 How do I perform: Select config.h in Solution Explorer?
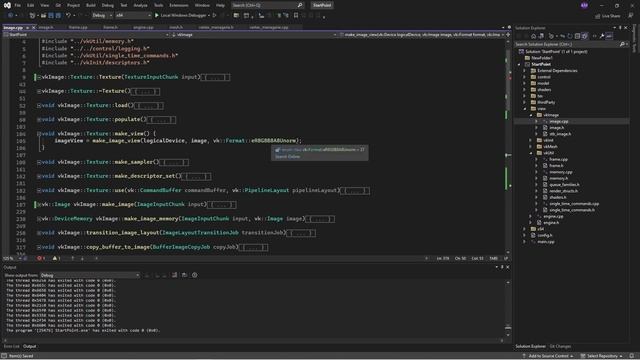tap(544, 235)
